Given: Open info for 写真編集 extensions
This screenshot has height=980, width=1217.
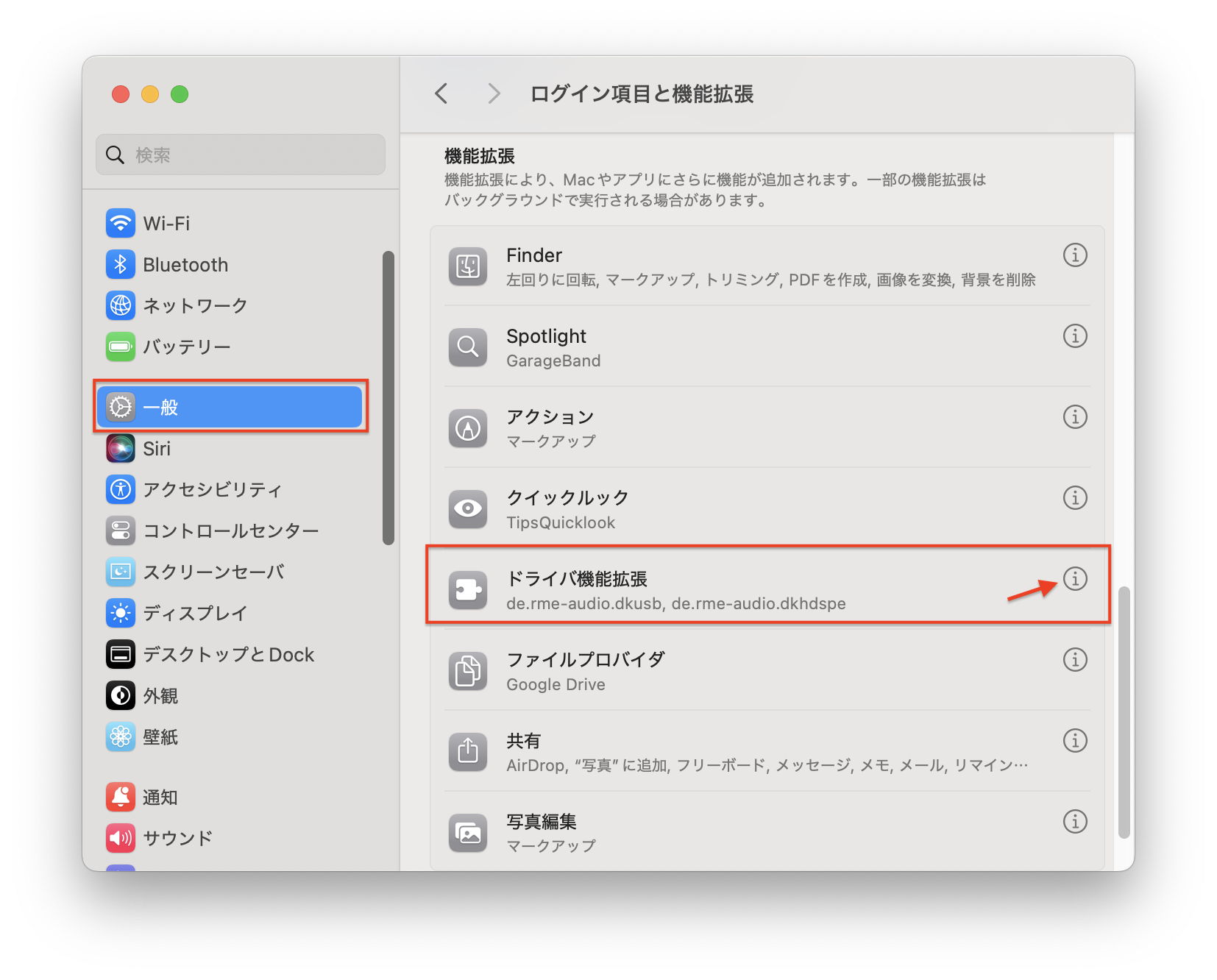Looking at the screenshot, I should tap(1075, 822).
